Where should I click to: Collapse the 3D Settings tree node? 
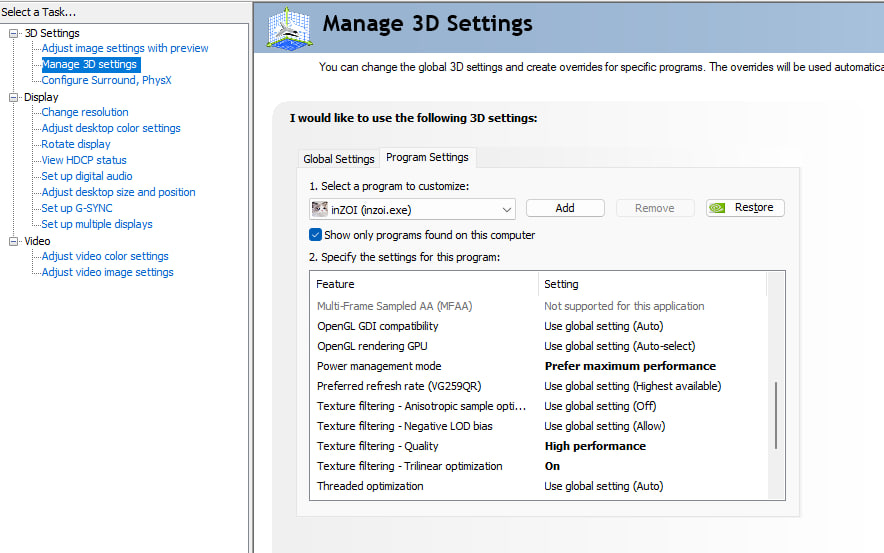point(14,33)
